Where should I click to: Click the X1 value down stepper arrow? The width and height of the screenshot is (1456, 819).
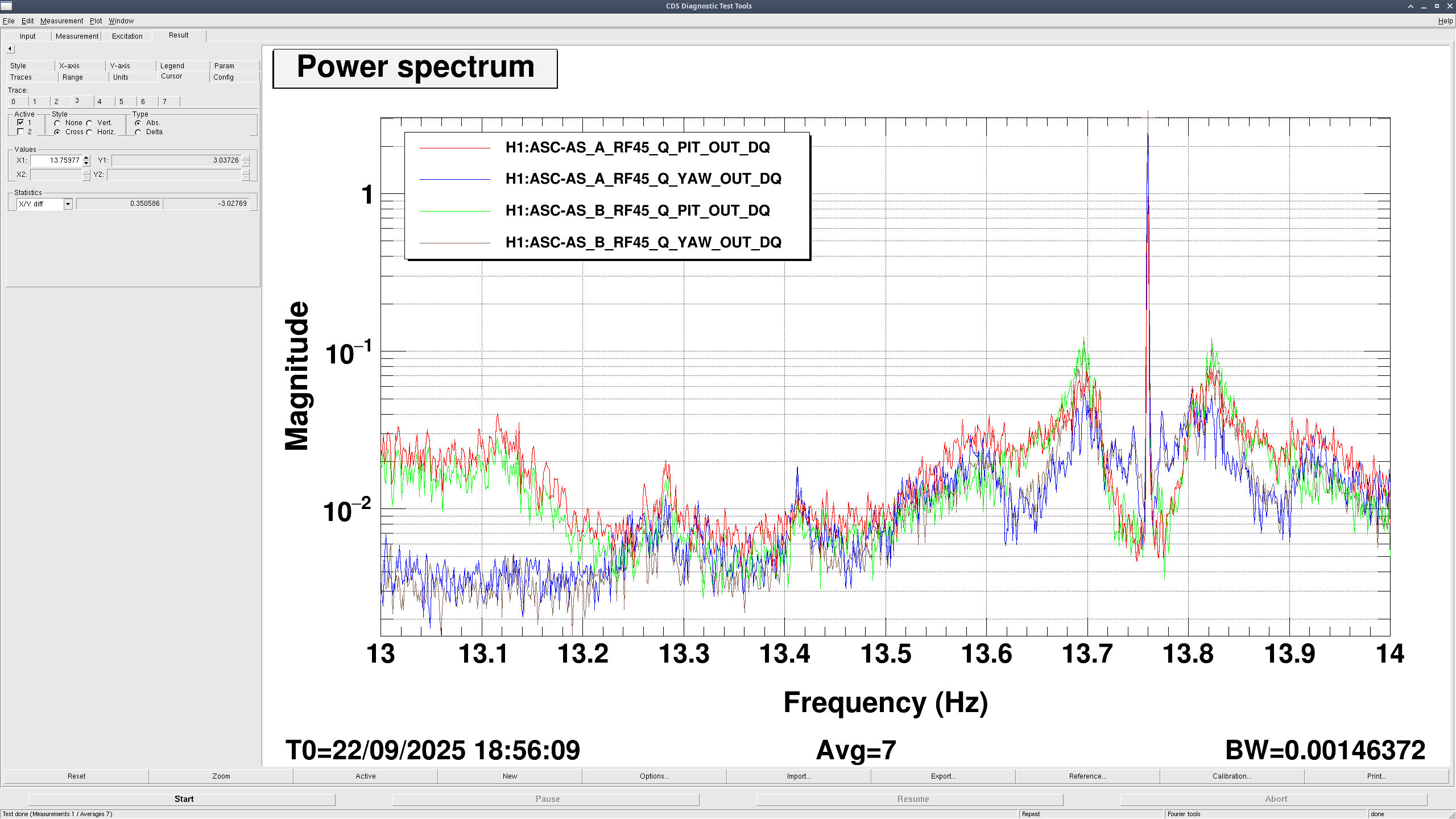pyautogui.click(x=86, y=163)
